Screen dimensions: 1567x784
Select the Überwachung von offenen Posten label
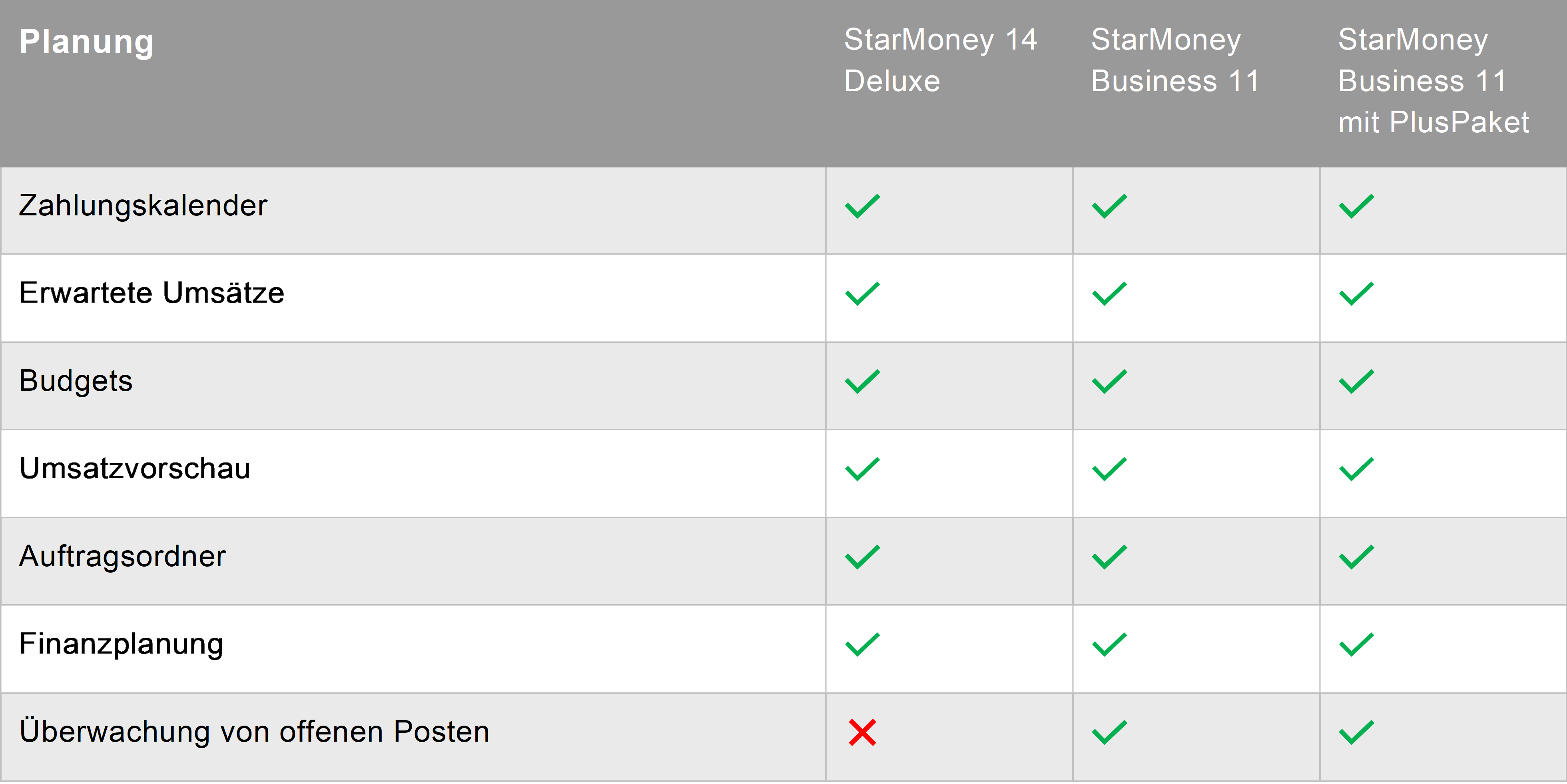(x=254, y=732)
